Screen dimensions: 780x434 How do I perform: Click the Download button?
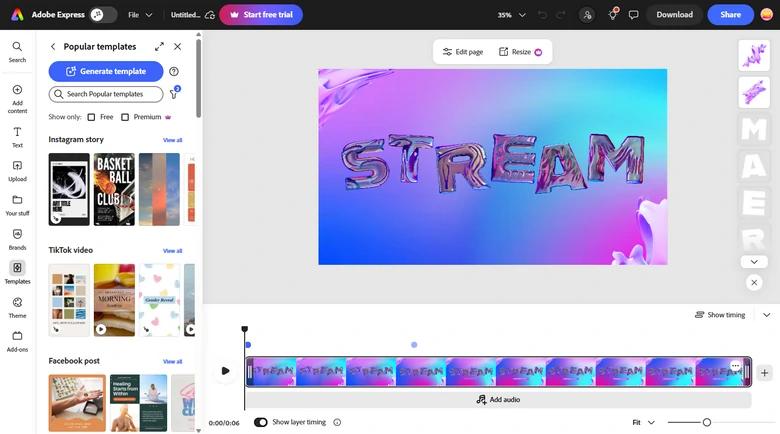[x=674, y=15]
